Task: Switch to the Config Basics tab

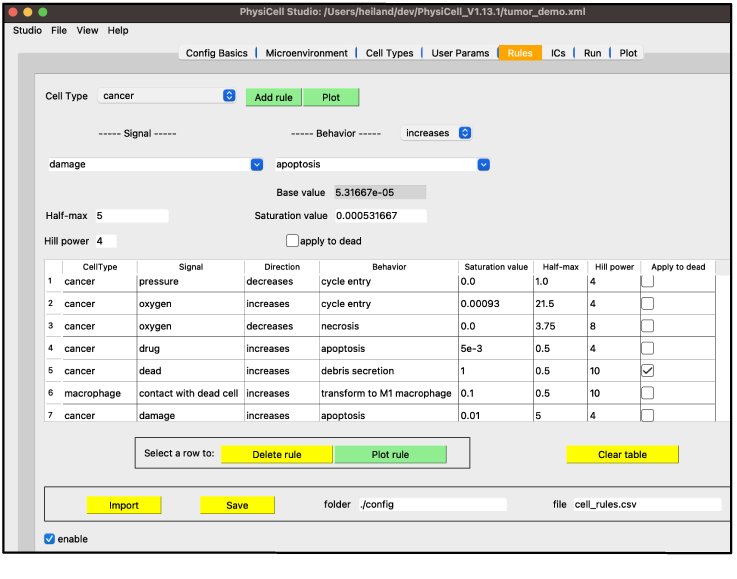Action: tap(217, 53)
